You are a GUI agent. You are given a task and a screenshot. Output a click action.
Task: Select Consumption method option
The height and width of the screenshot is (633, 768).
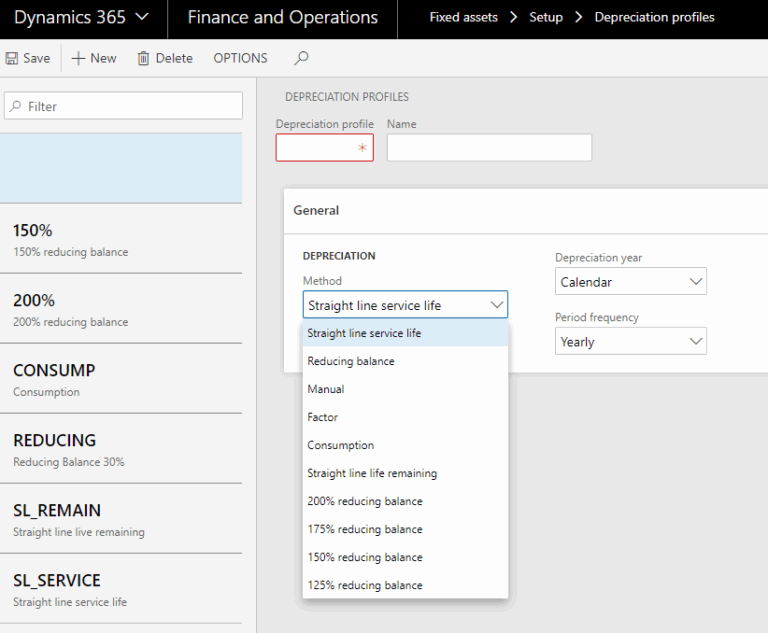coord(405,445)
